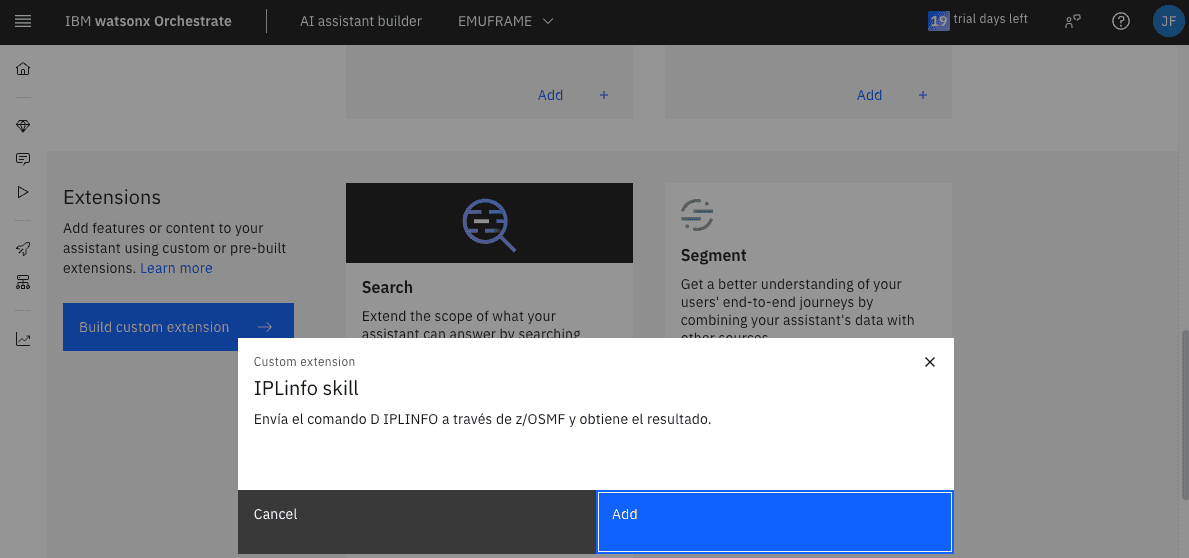Screen dimensions: 1189x558
Task: Open the diamond-shaped sidebar icon
Action: tap(23, 126)
